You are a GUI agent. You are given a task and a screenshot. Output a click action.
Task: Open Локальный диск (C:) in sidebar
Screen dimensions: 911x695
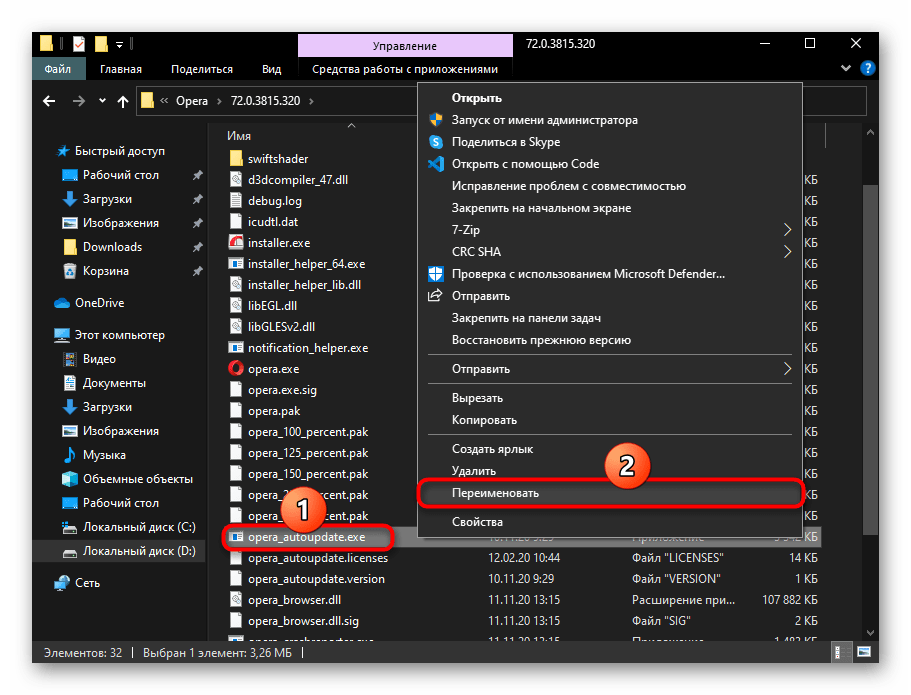point(139,527)
